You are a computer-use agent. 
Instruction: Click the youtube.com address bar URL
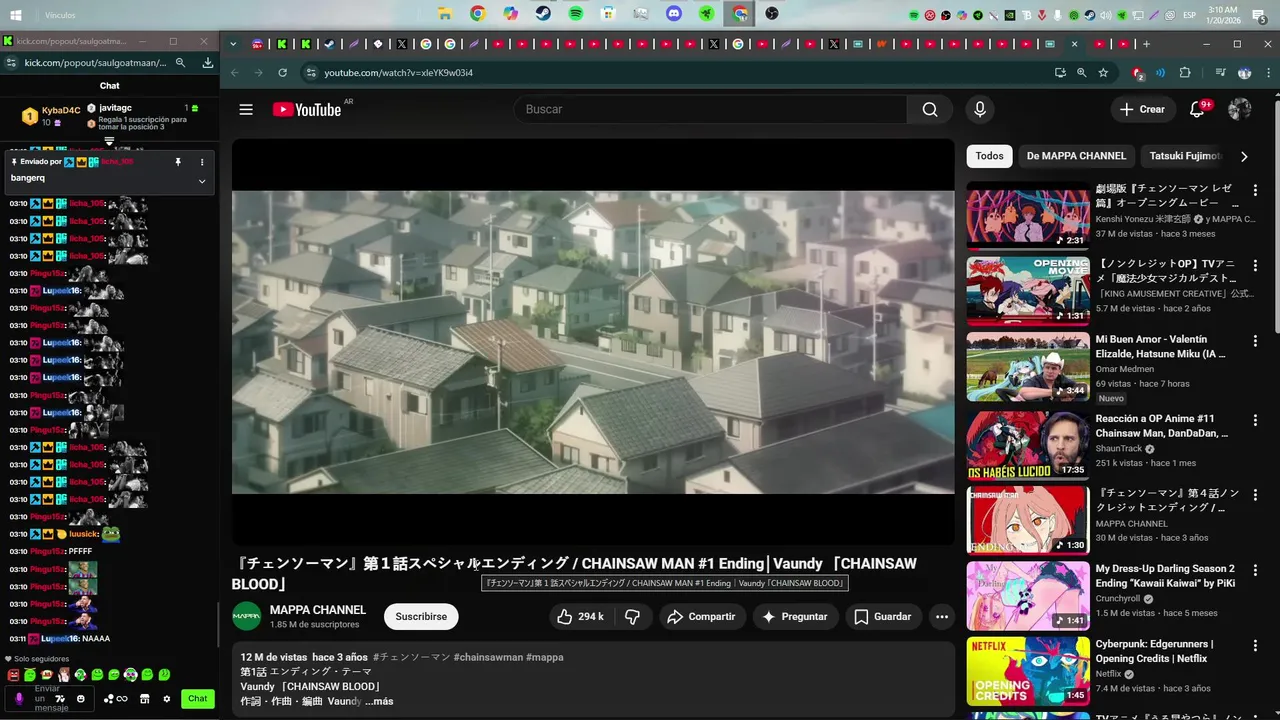point(398,73)
